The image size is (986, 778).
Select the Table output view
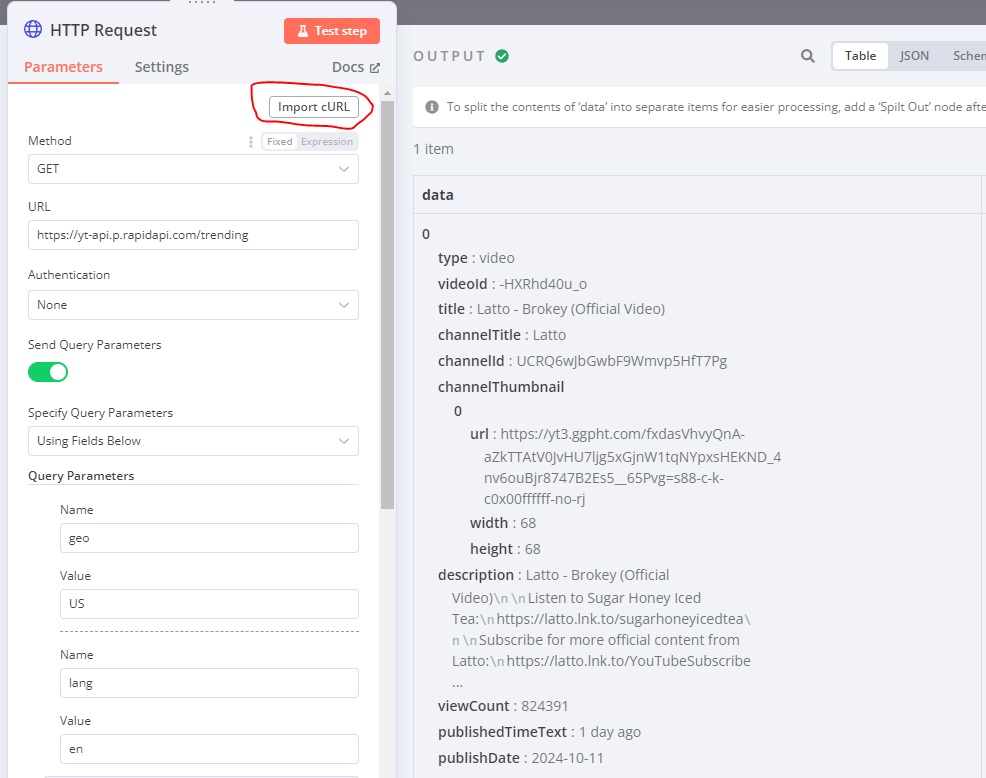tap(860, 56)
